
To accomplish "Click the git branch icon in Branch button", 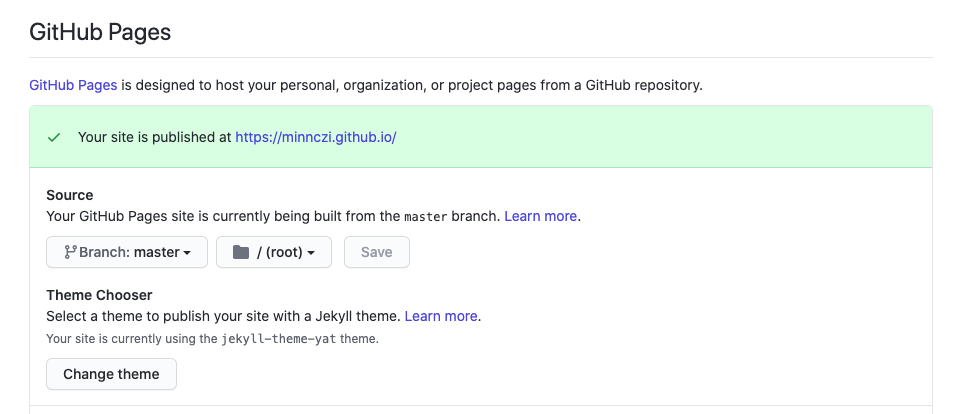I will coord(70,253).
